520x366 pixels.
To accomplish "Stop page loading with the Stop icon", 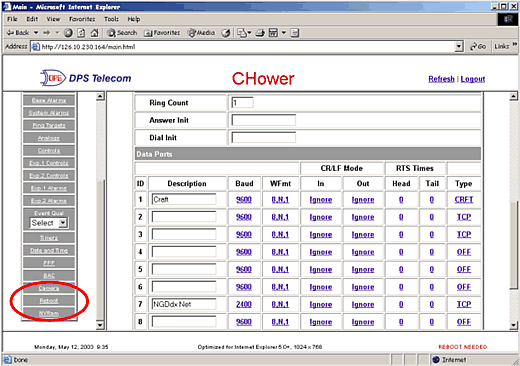I will coord(68,33).
